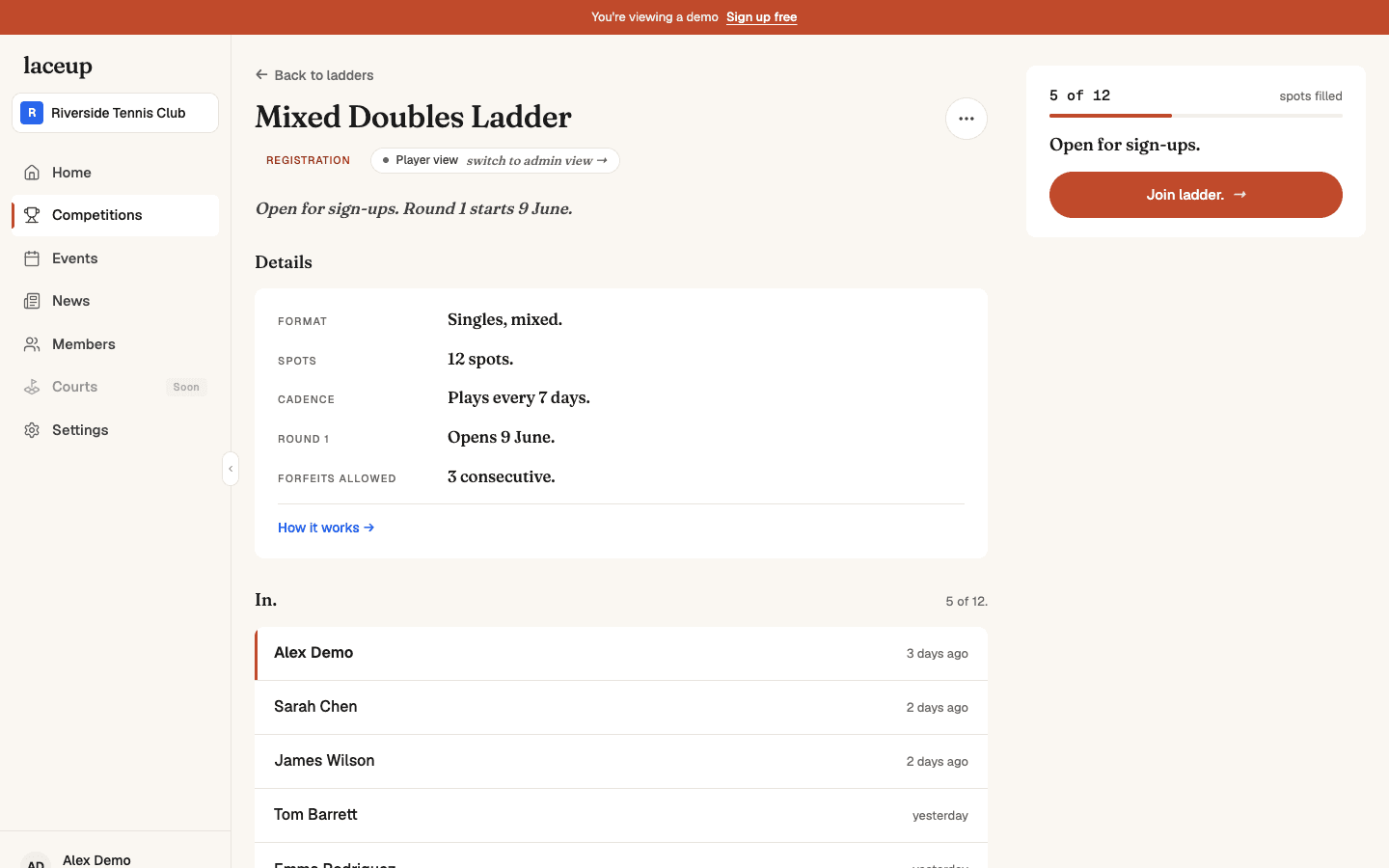Click the Mixed Doubles Ladder heading
The width and height of the screenshot is (1389, 868).
[x=413, y=117]
